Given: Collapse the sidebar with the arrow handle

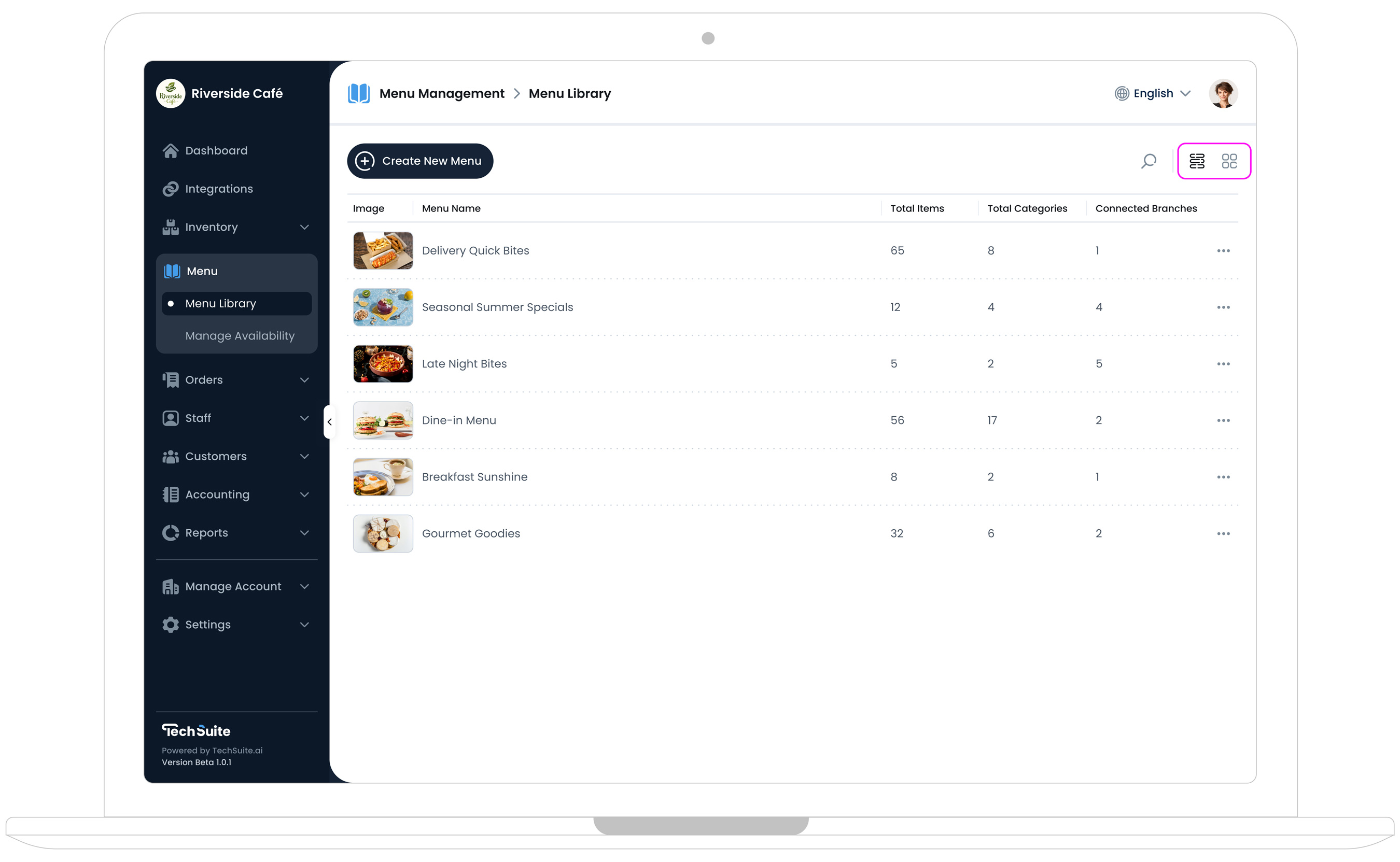Looking at the screenshot, I should coord(330,421).
